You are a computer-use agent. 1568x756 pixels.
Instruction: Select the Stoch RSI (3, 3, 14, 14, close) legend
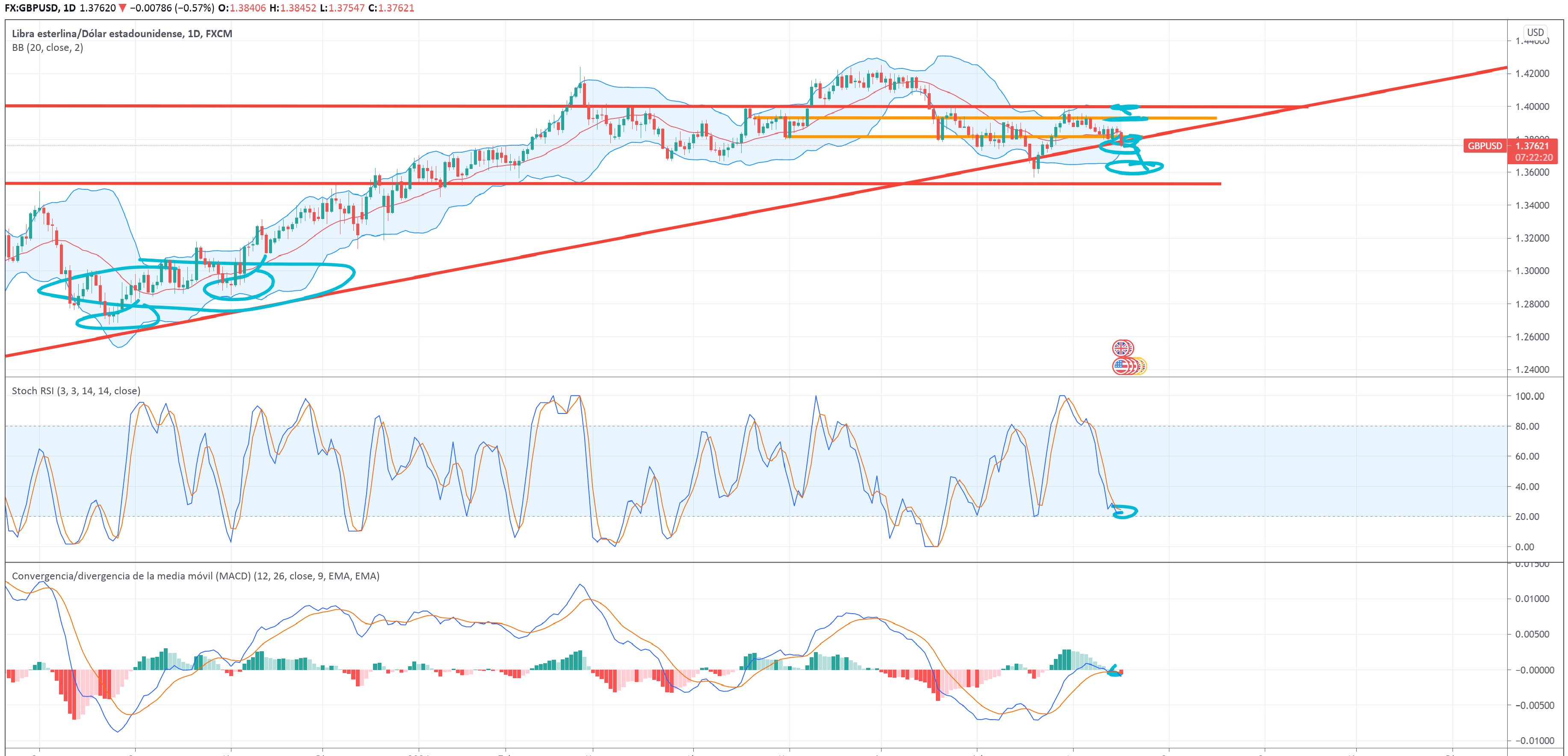pyautogui.click(x=76, y=391)
